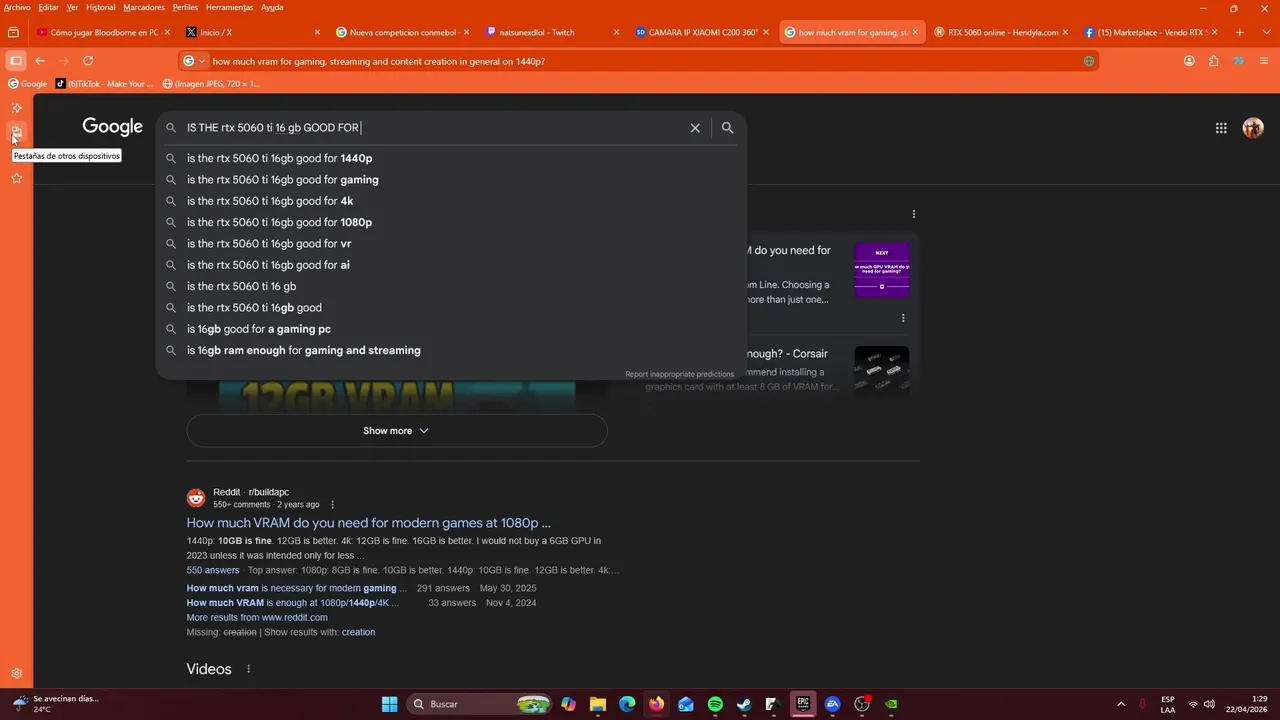Open the Google bookmark in bookmarks bar

click(28, 84)
